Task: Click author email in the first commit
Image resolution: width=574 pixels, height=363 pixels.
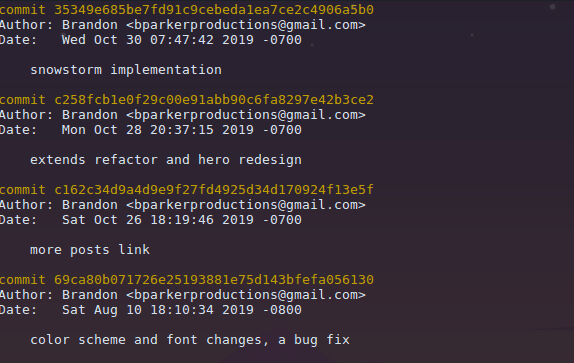Action: point(246,25)
